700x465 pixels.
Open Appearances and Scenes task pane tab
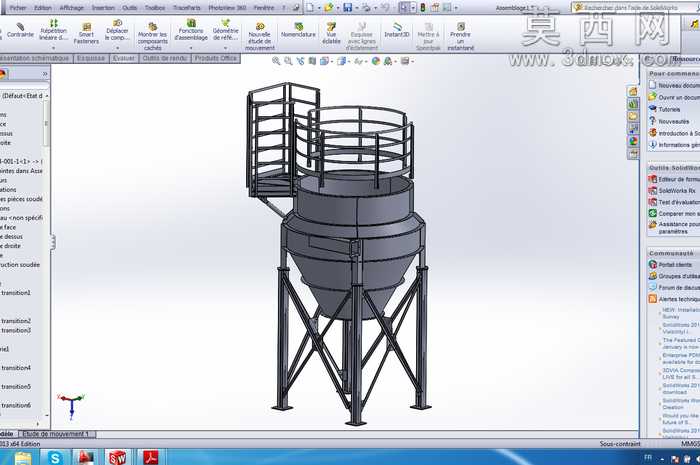(633, 141)
